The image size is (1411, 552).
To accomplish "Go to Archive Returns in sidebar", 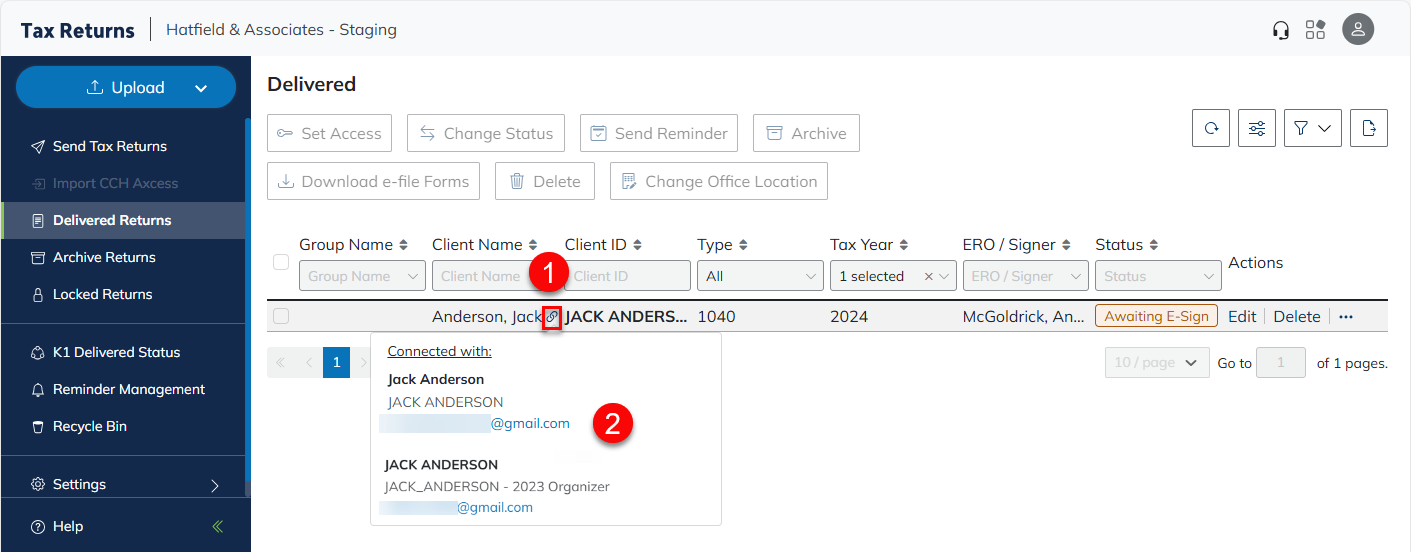I will point(104,257).
